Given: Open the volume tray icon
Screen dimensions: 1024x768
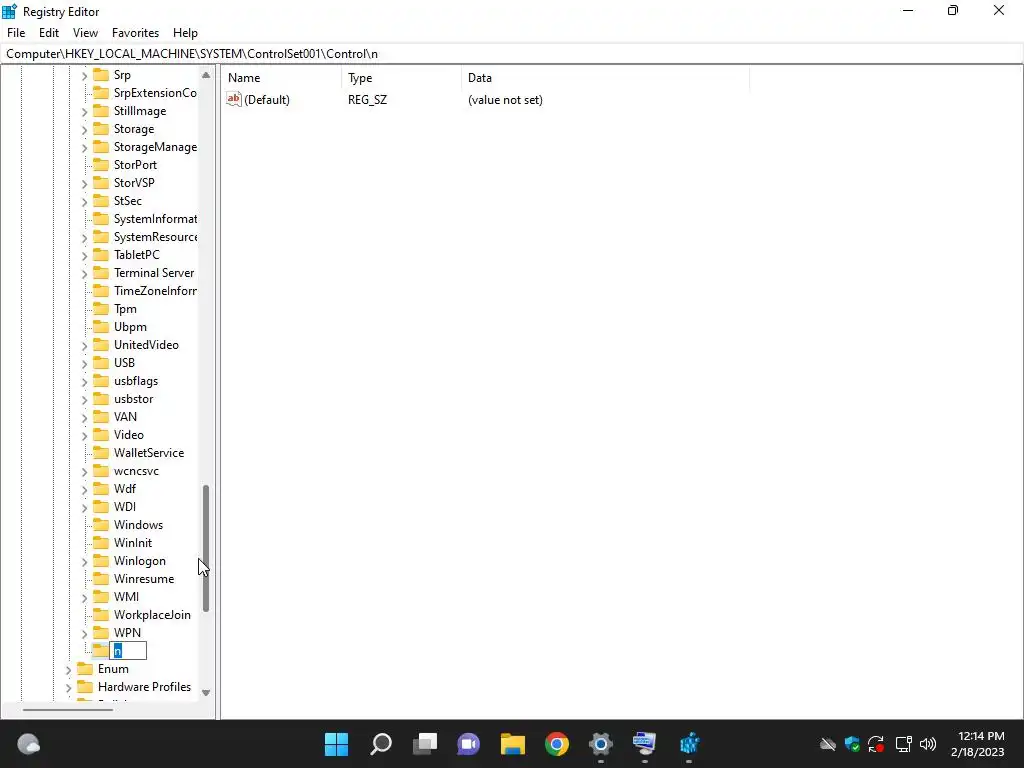Looking at the screenshot, I should (x=927, y=744).
